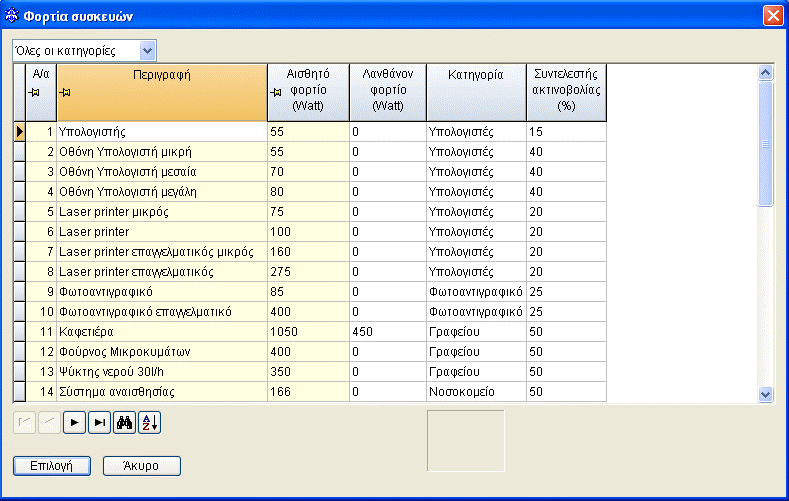Viewport: 789px width, 501px height.
Task: Click the Συντελεστής ακτινοβολίας column header
Action: click(566, 93)
